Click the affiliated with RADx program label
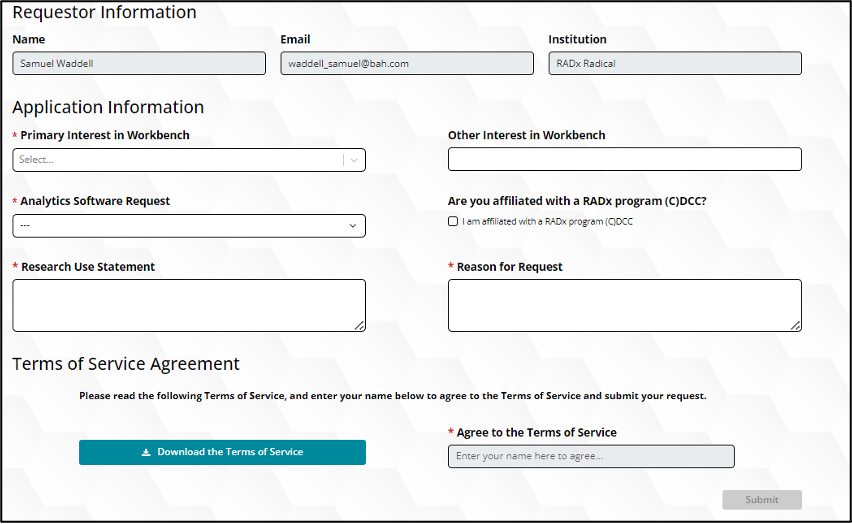The image size is (852, 524). coord(547,222)
